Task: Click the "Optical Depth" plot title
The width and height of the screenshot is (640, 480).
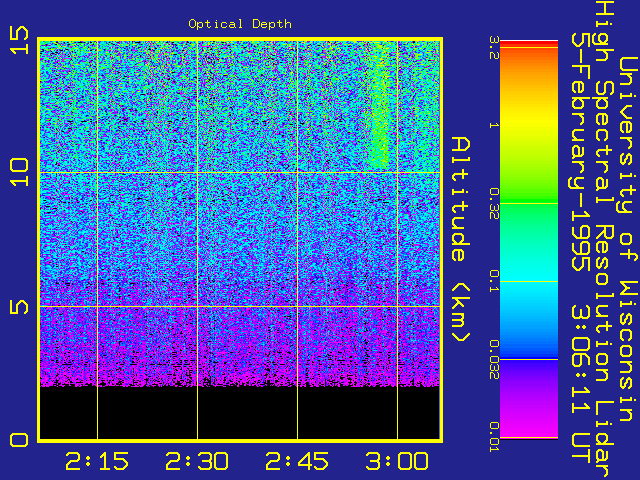Action: point(240,24)
